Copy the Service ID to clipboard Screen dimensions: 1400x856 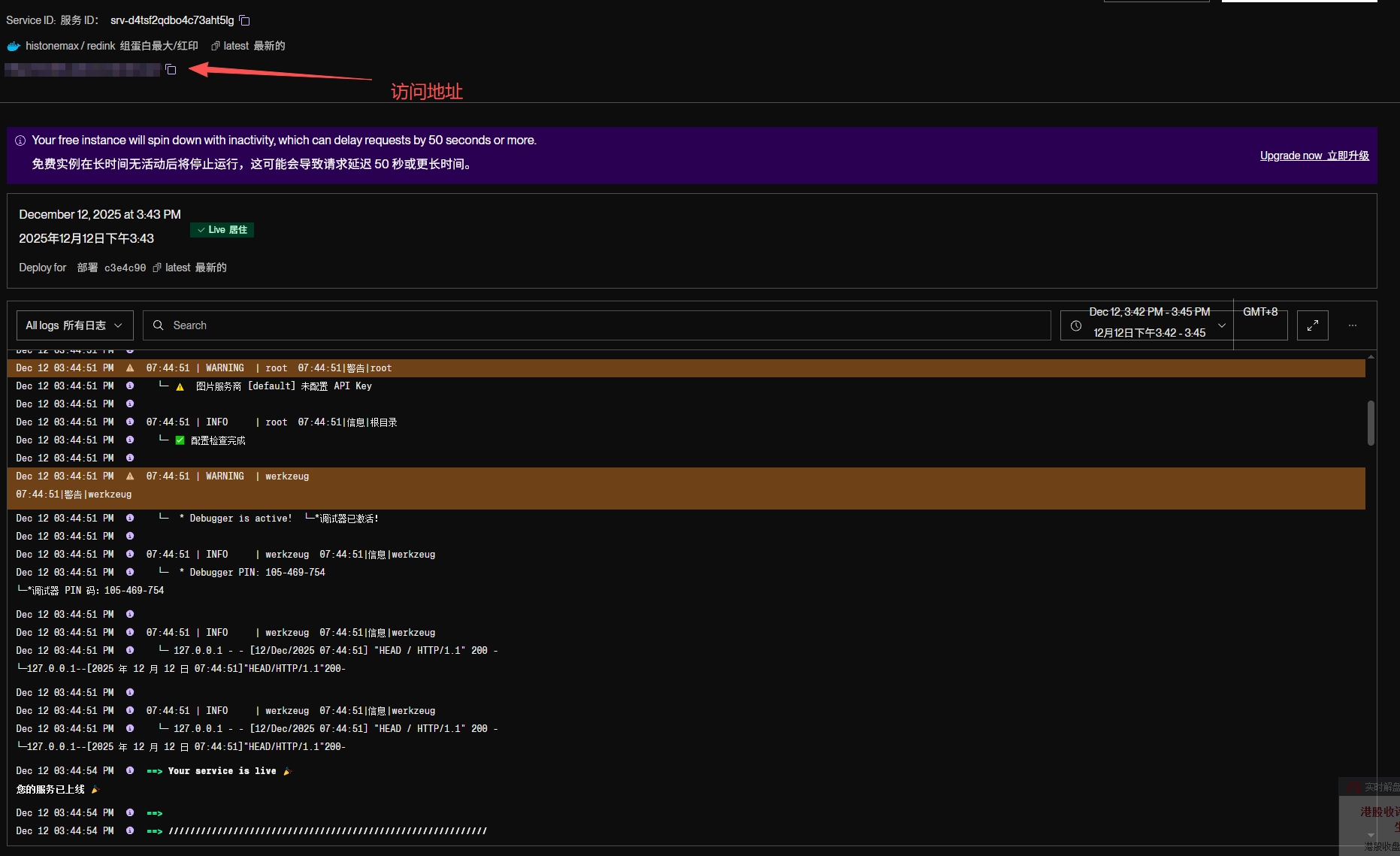pos(245,20)
